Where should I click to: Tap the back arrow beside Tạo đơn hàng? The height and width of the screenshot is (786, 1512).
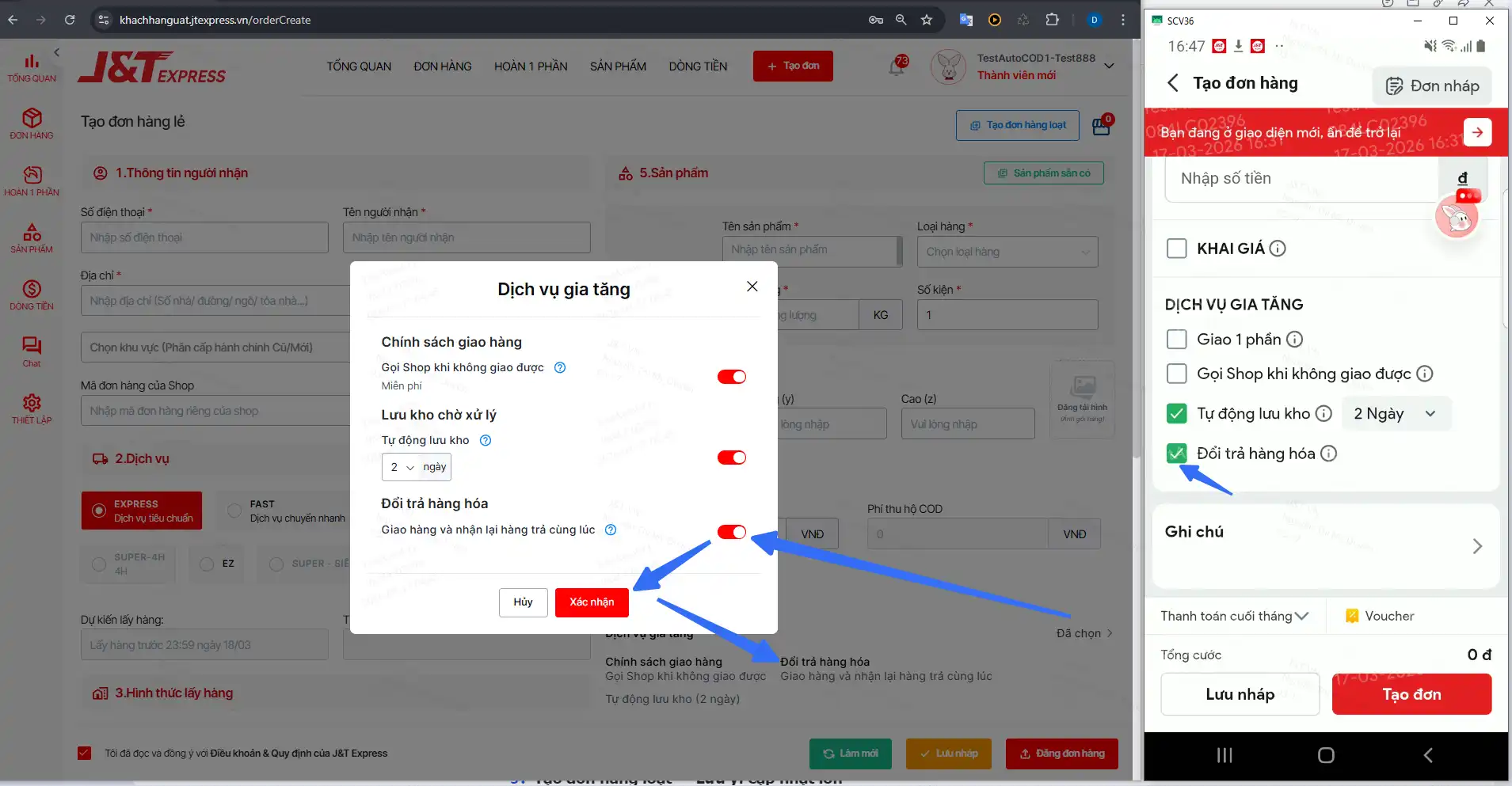tap(1173, 83)
